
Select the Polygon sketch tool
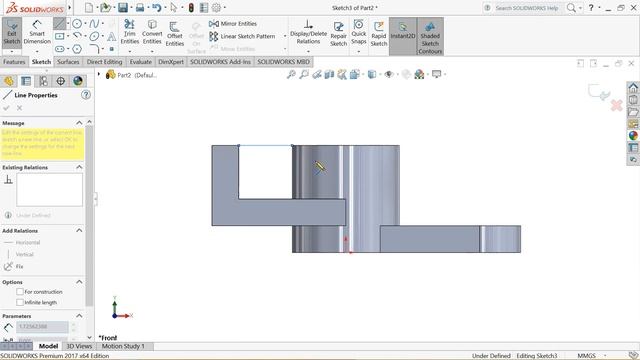(x=77, y=49)
